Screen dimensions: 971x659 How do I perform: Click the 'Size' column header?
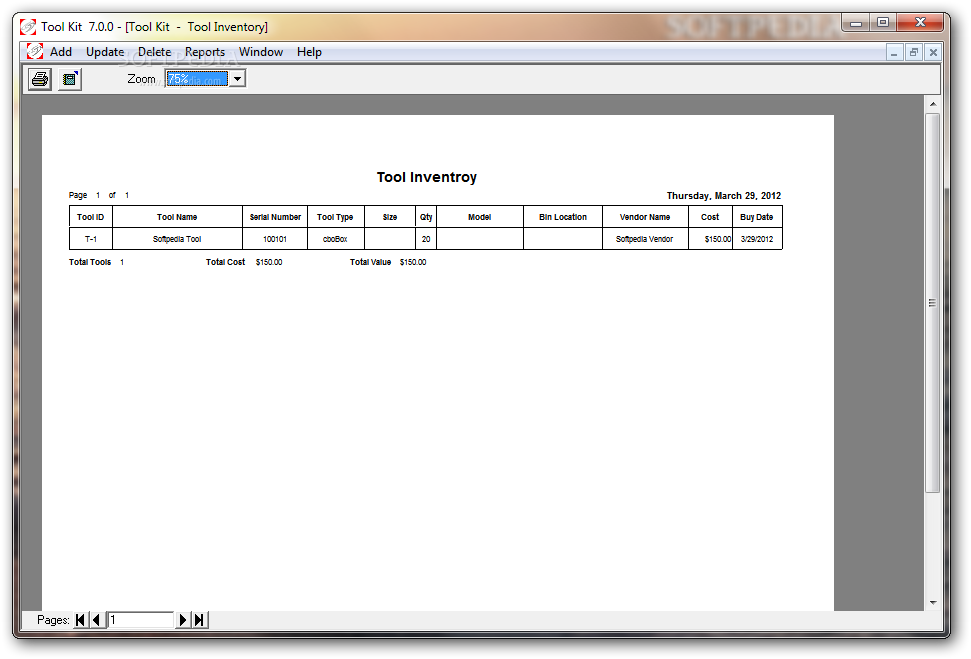point(390,217)
